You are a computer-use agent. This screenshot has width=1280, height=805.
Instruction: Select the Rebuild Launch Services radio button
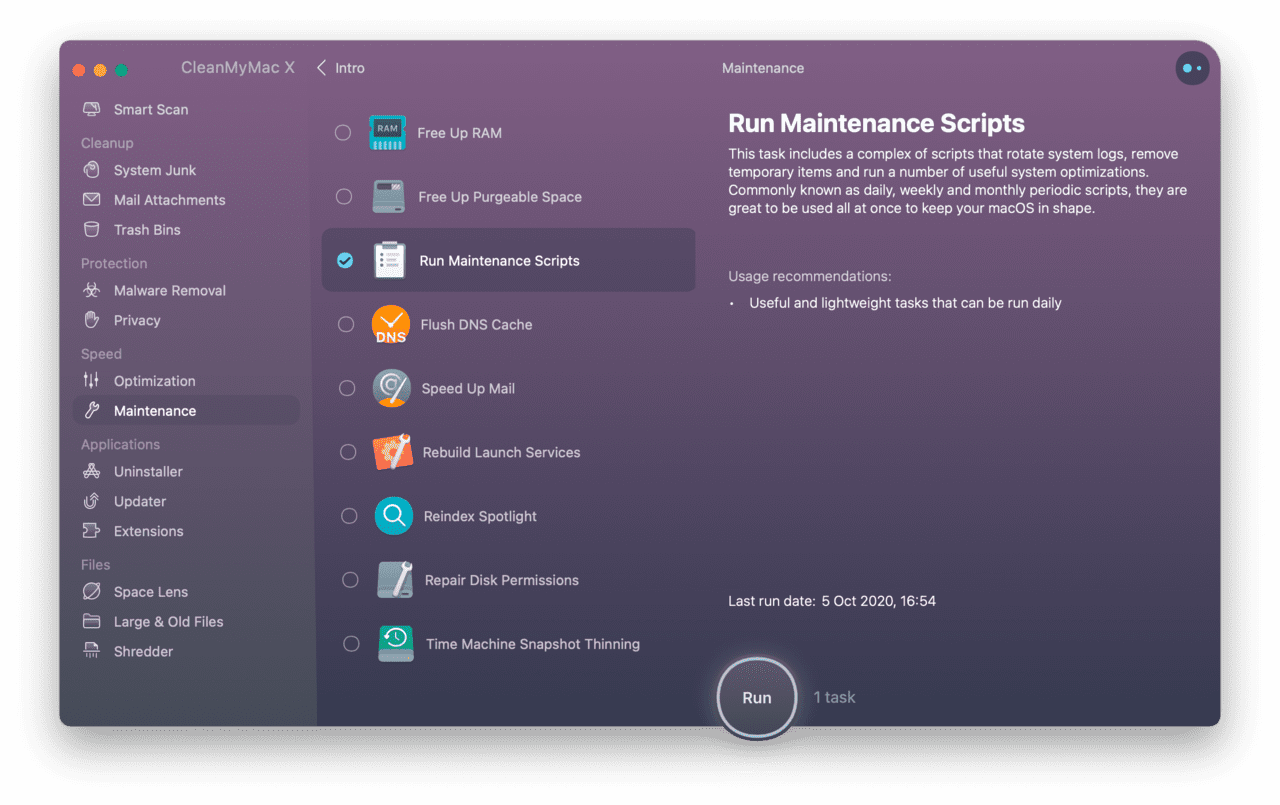pos(348,452)
